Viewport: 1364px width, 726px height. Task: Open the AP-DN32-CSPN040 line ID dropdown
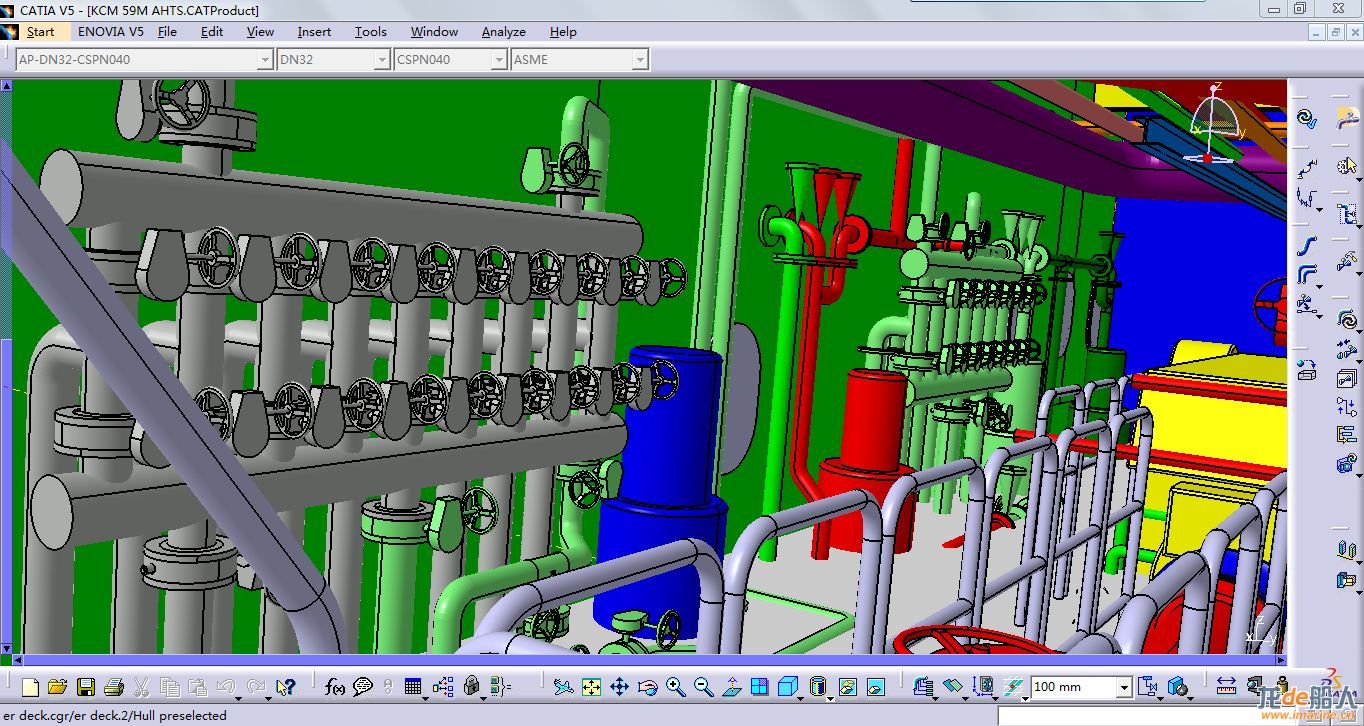(x=264, y=60)
